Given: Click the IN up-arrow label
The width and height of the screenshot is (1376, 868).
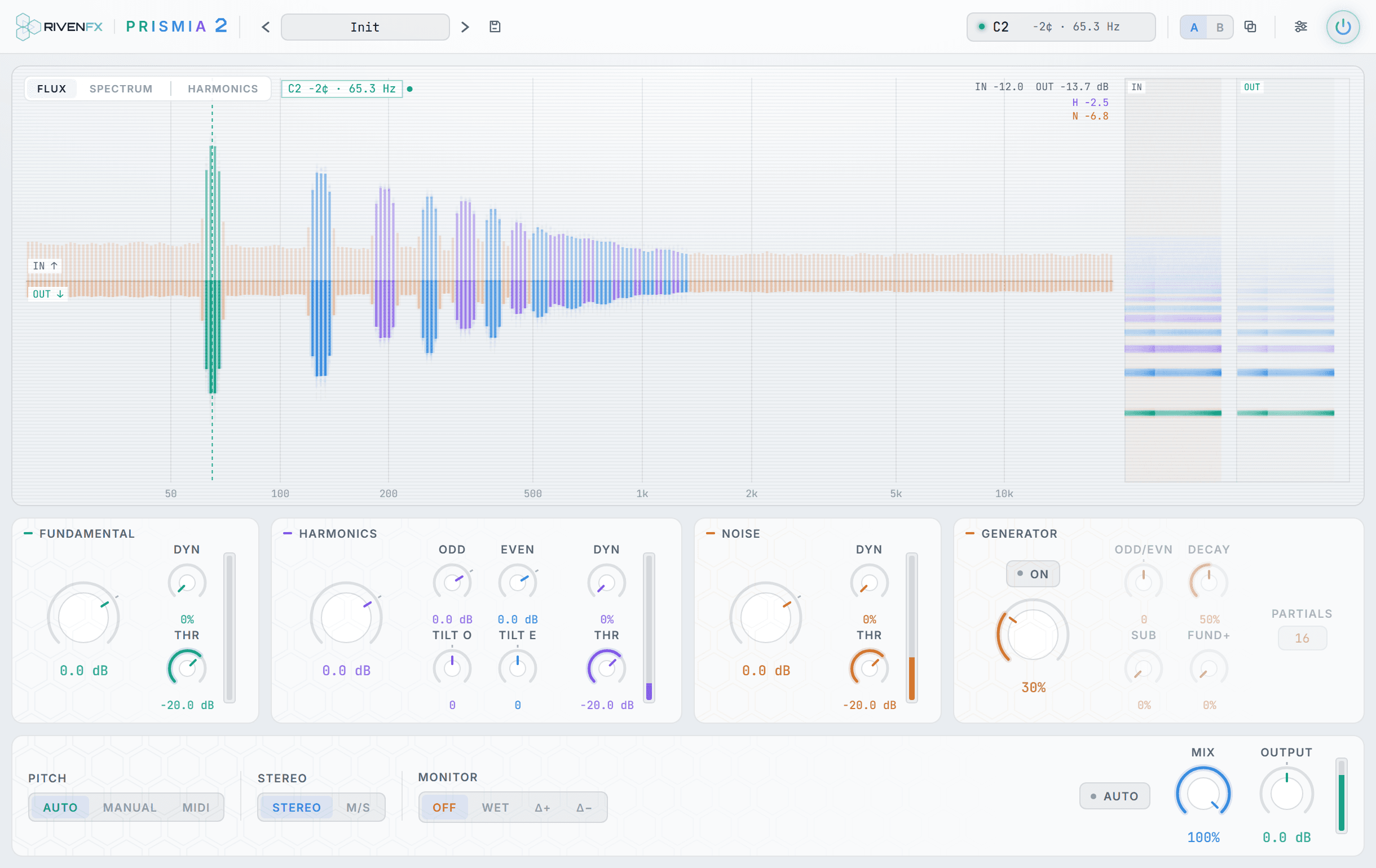Looking at the screenshot, I should (45, 265).
